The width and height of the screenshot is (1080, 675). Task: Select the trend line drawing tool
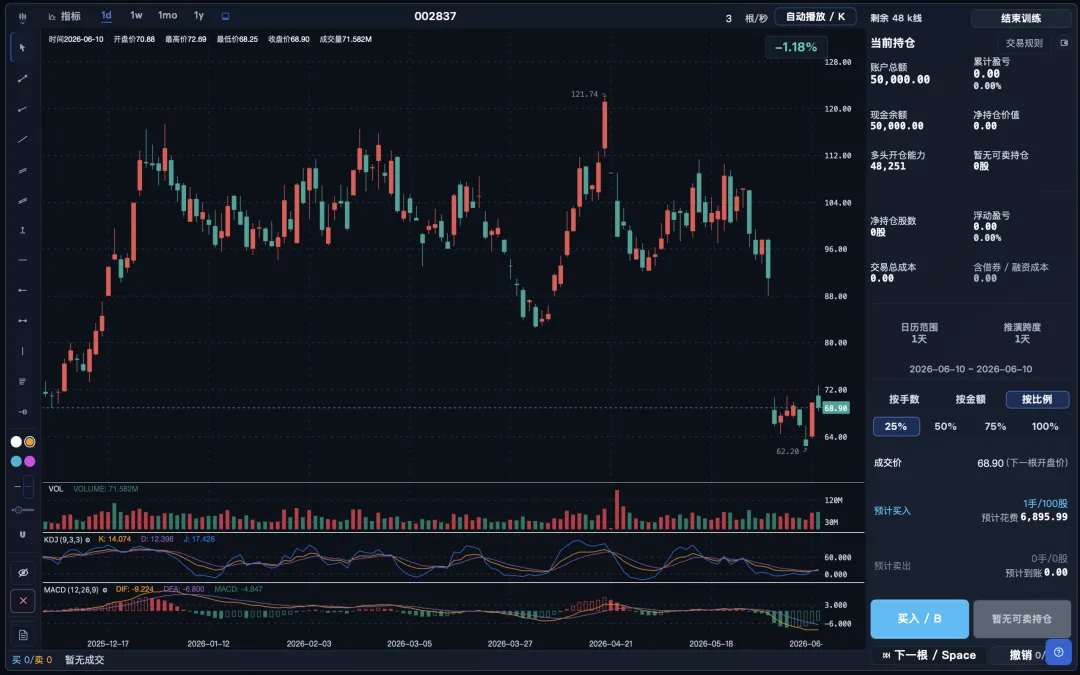coord(23,79)
